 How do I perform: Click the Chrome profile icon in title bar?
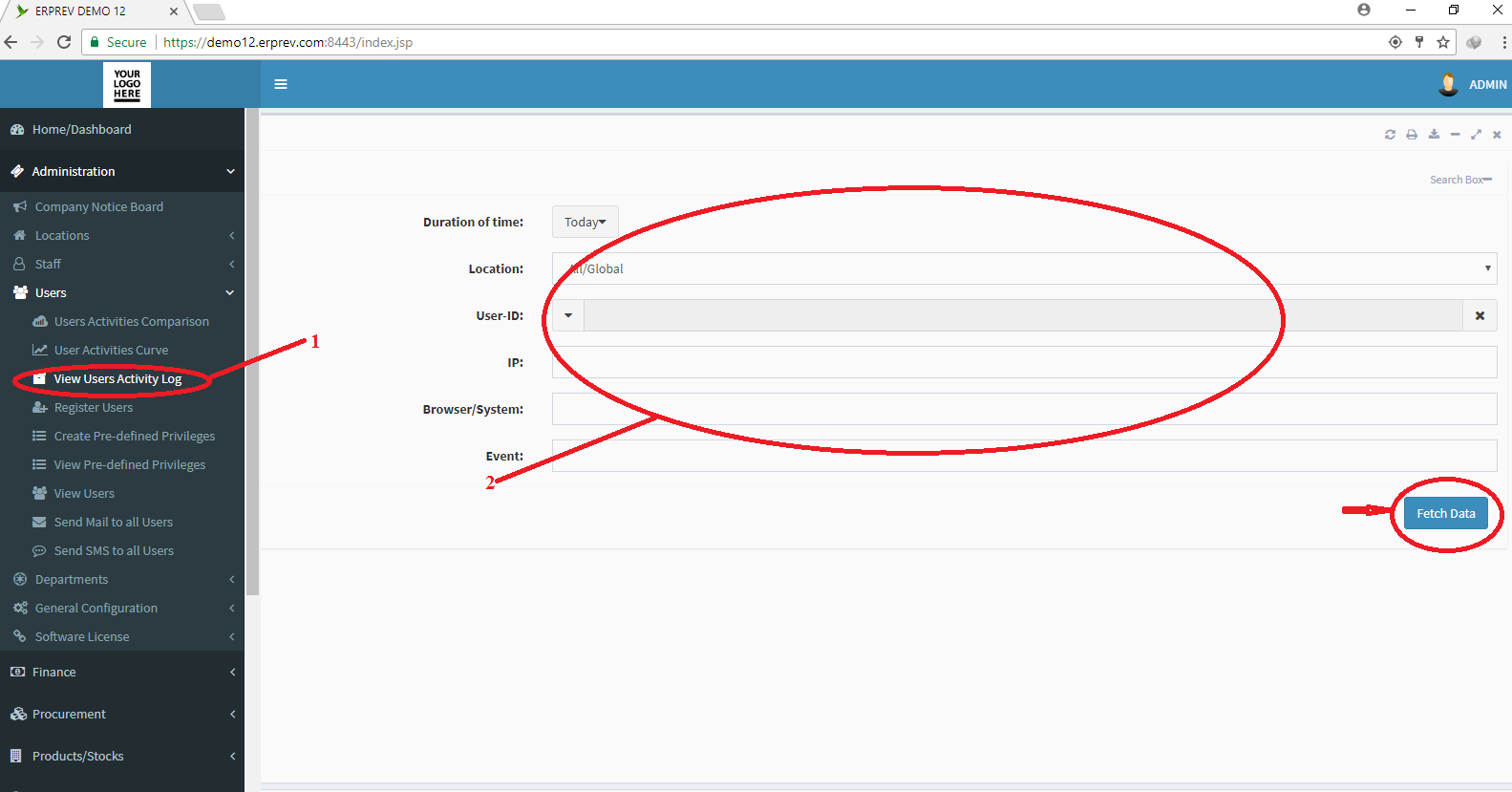[x=1364, y=10]
